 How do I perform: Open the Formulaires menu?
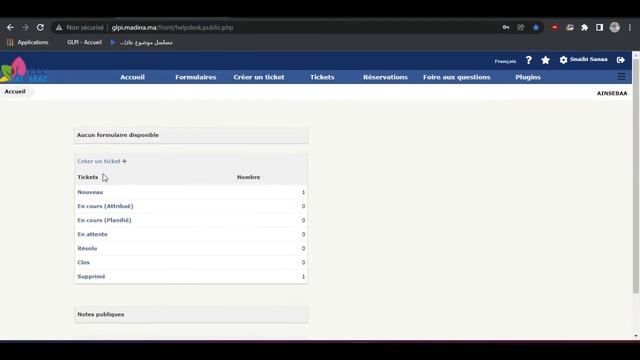pos(196,77)
